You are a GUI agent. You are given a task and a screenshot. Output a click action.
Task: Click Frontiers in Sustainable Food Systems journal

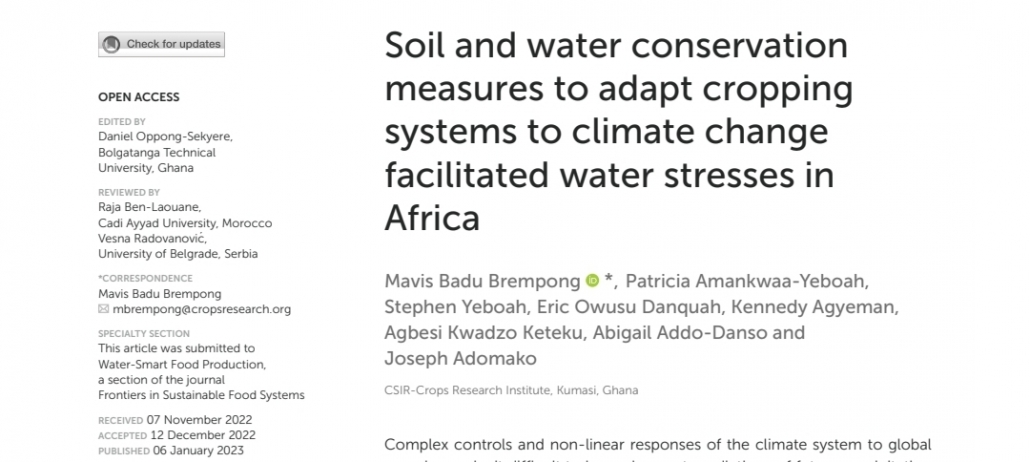coord(202,395)
